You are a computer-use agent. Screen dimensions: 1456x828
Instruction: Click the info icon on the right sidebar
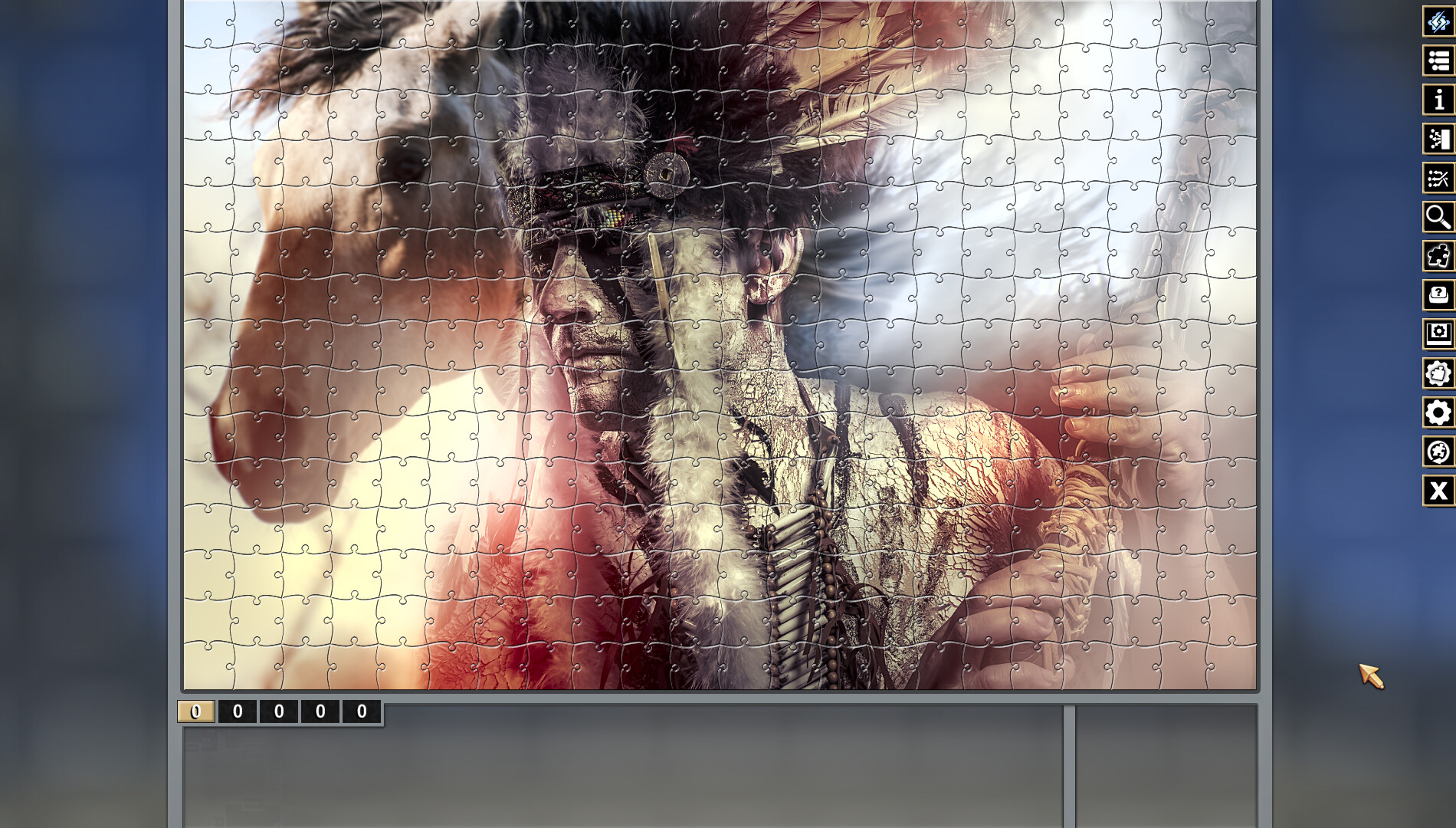(x=1439, y=98)
